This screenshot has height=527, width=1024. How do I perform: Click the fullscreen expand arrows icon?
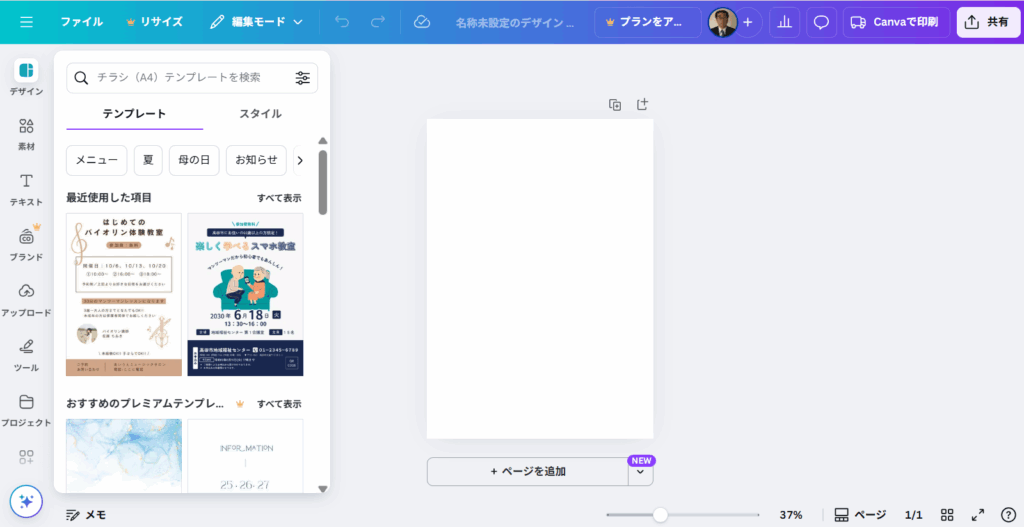click(x=978, y=515)
